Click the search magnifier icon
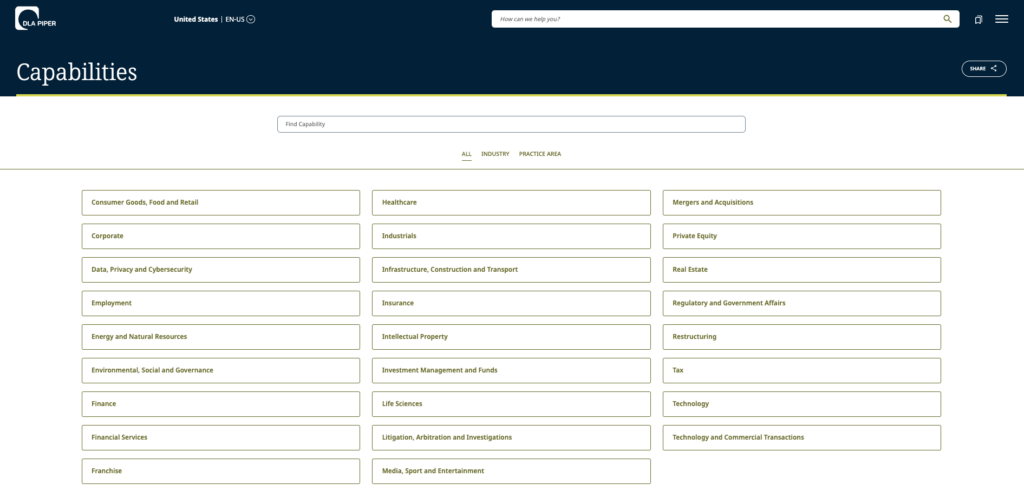The image size is (1024, 497). click(x=947, y=19)
